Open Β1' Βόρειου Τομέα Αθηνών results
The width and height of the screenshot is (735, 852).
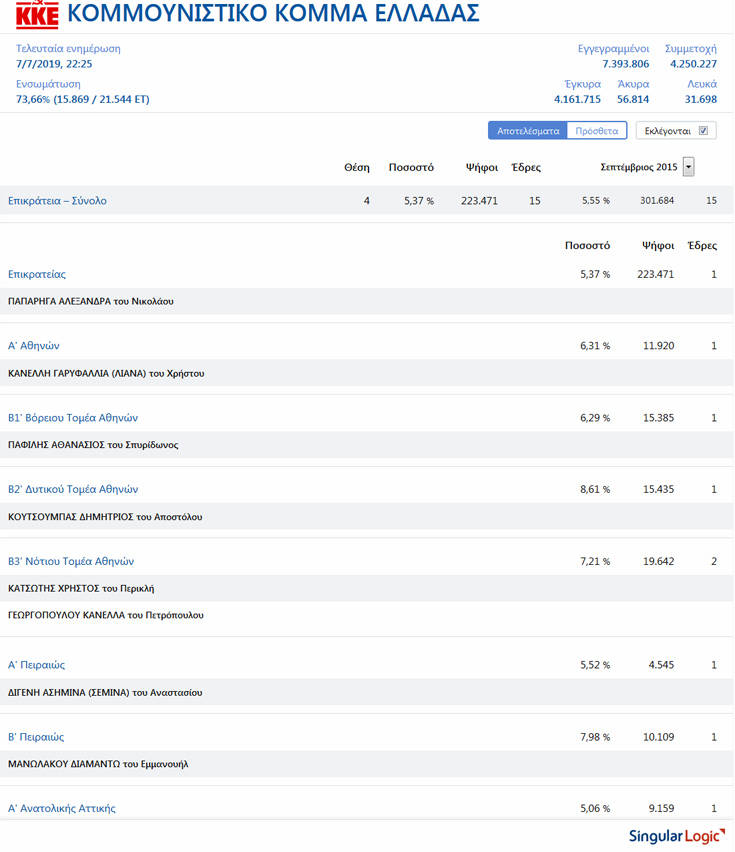coord(73,418)
